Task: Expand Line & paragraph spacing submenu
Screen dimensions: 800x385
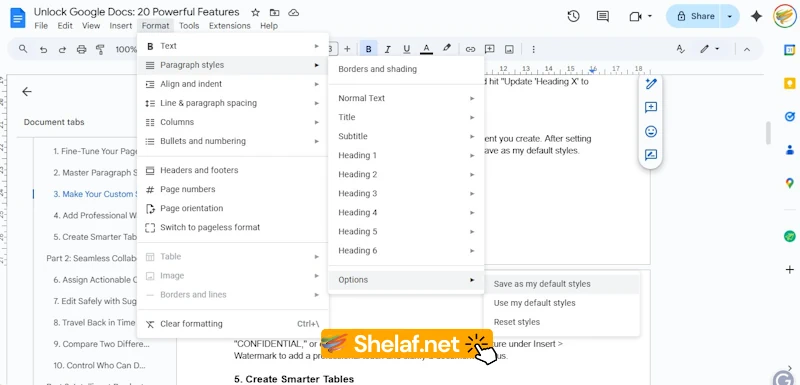Action: (233, 103)
